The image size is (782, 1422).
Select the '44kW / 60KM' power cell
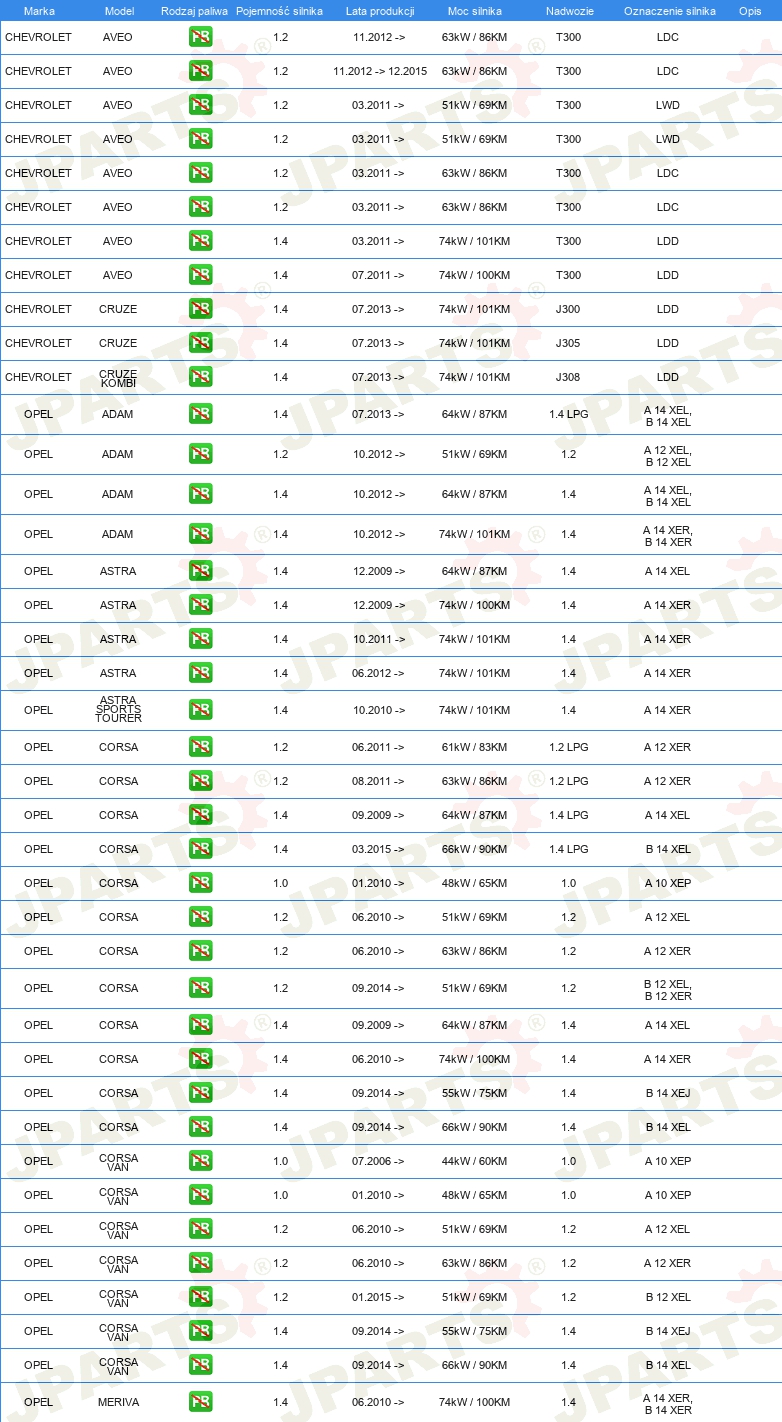pyautogui.click(x=475, y=1161)
